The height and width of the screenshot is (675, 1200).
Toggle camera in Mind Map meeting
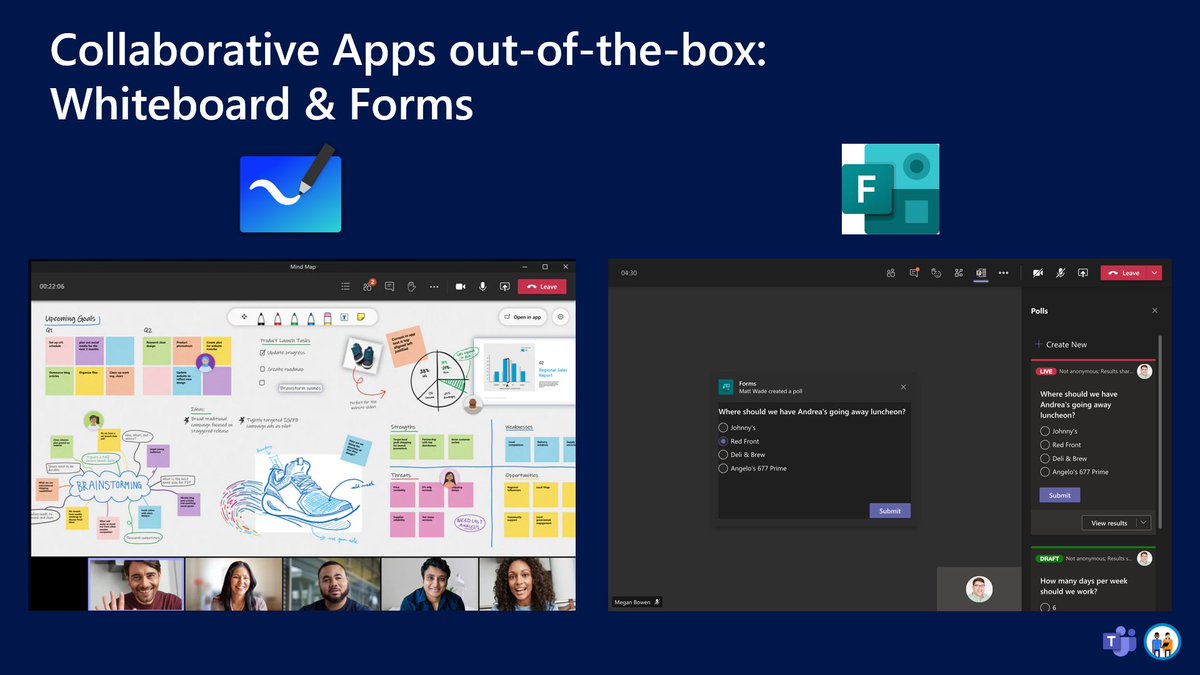click(x=461, y=286)
